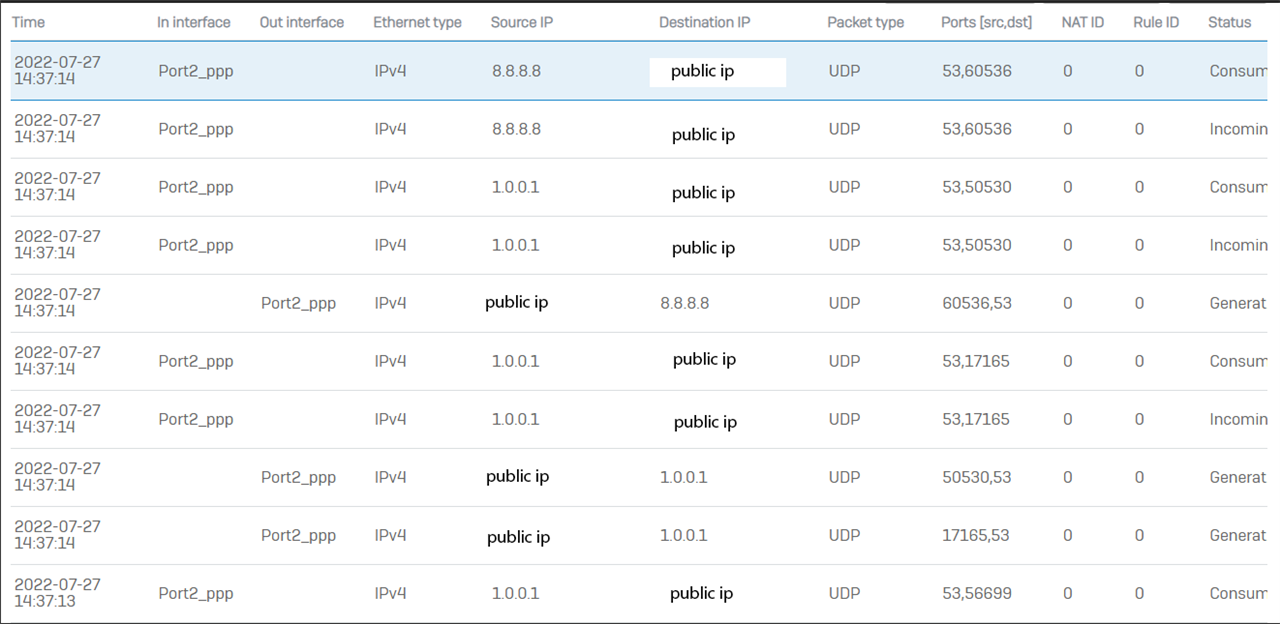The height and width of the screenshot is (624, 1280).
Task: Click the Incoming status in second row
Action: pos(1239,129)
